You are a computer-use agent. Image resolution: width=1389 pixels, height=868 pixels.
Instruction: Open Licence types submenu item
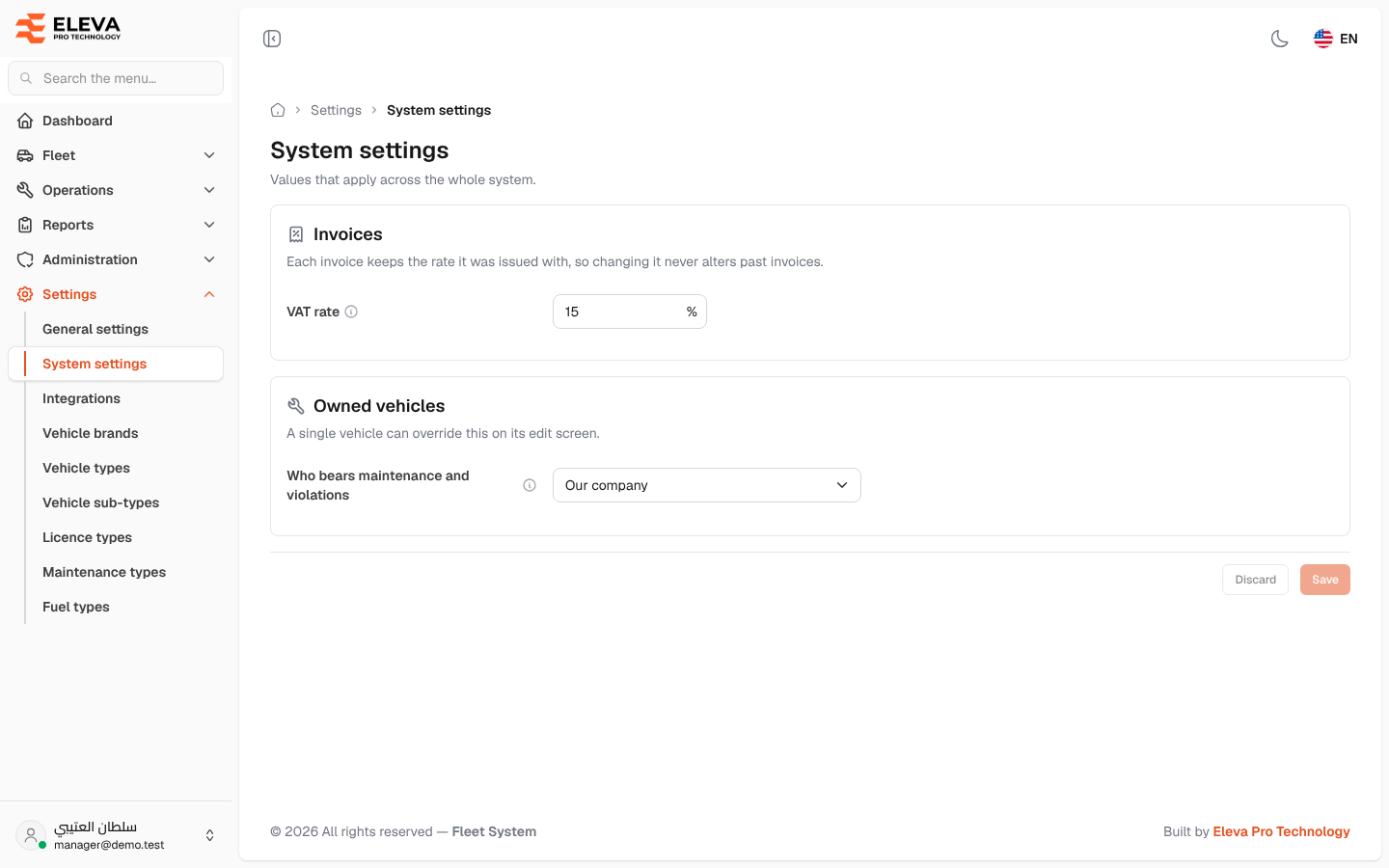pos(116,537)
